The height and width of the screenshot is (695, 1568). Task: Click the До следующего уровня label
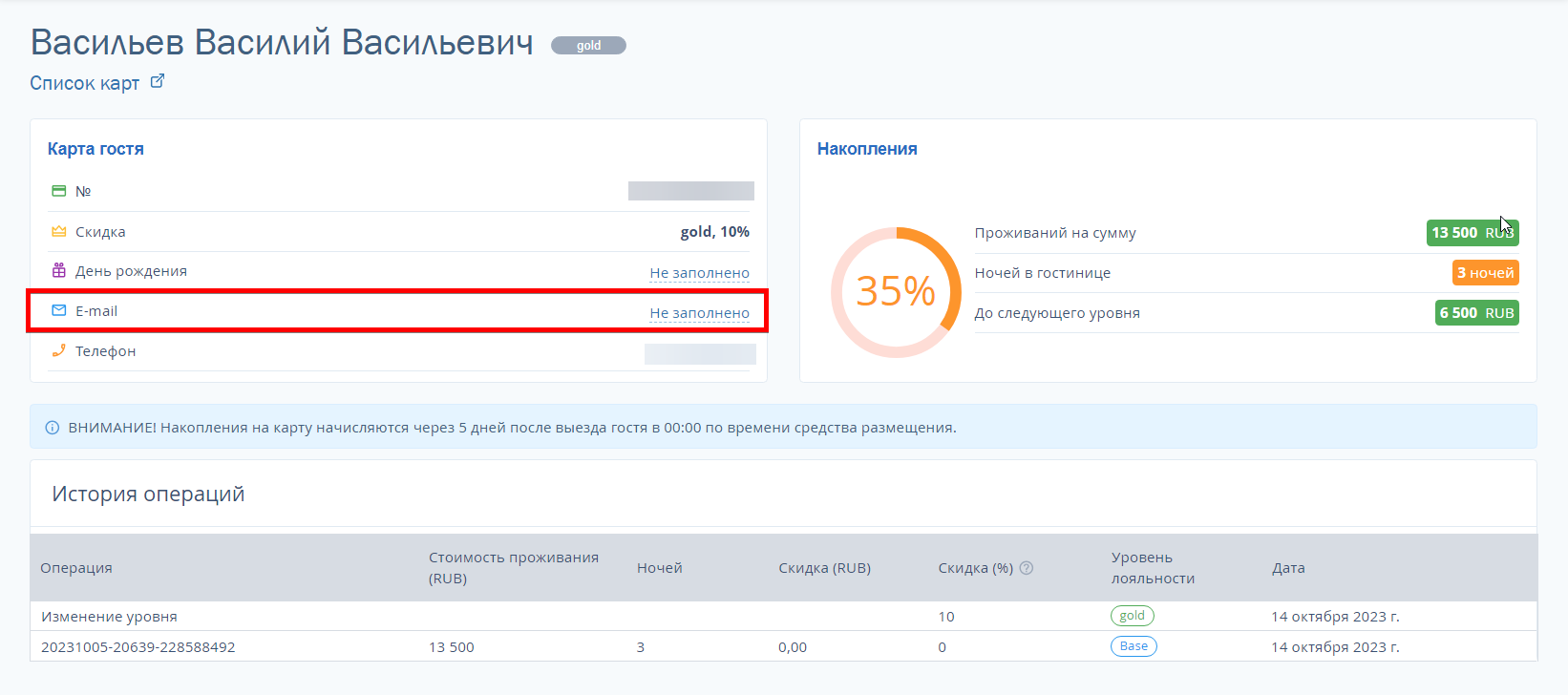(1057, 313)
